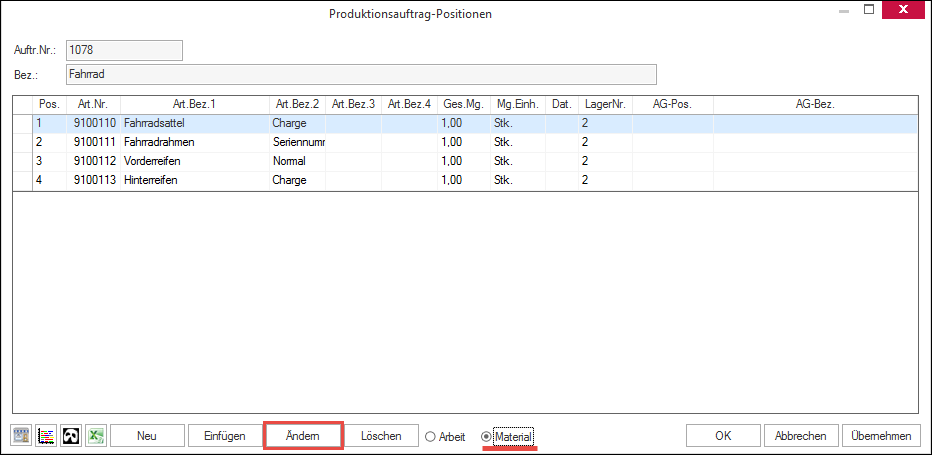This screenshot has height=455, width=932.
Task: Click the 1,00 quantity in Fahrradrahmen row
Action: point(464,143)
